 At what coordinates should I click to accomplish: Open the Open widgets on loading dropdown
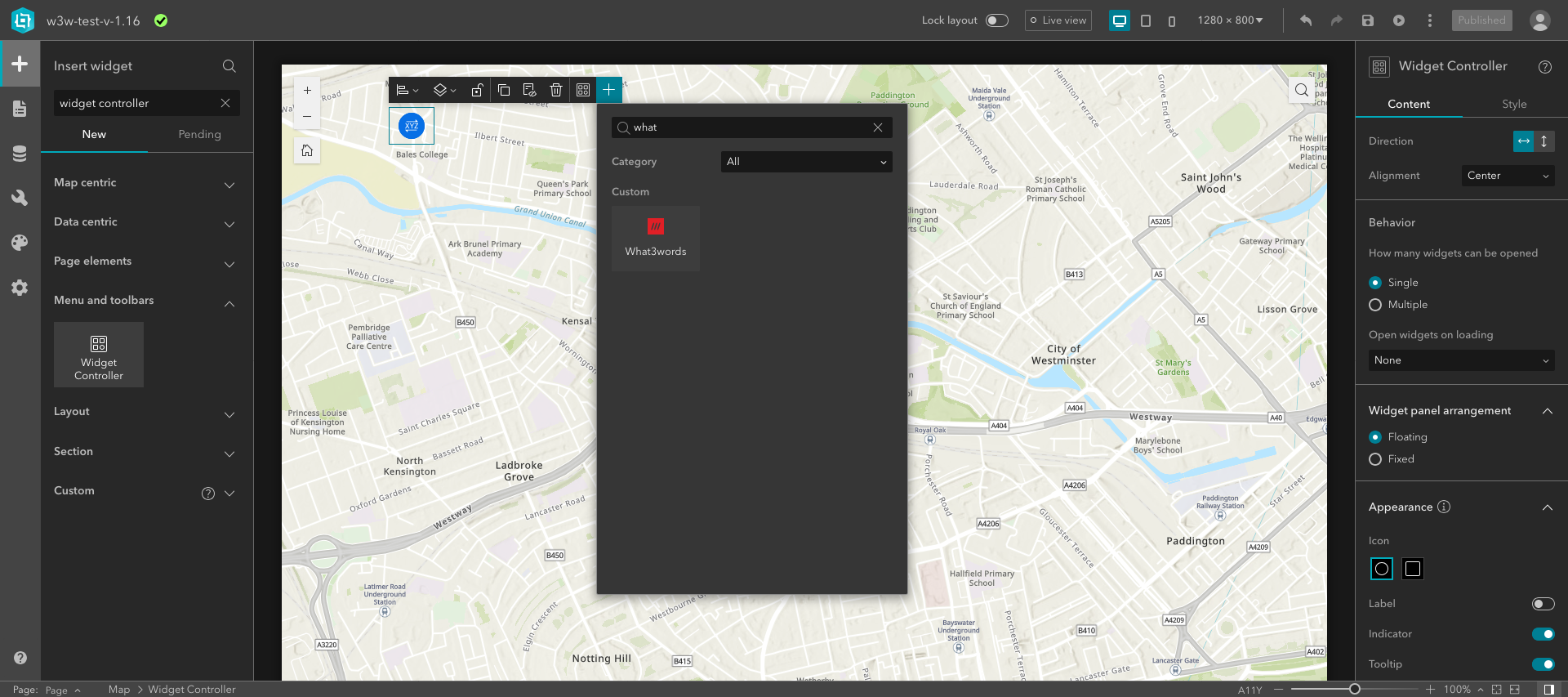coord(1462,360)
